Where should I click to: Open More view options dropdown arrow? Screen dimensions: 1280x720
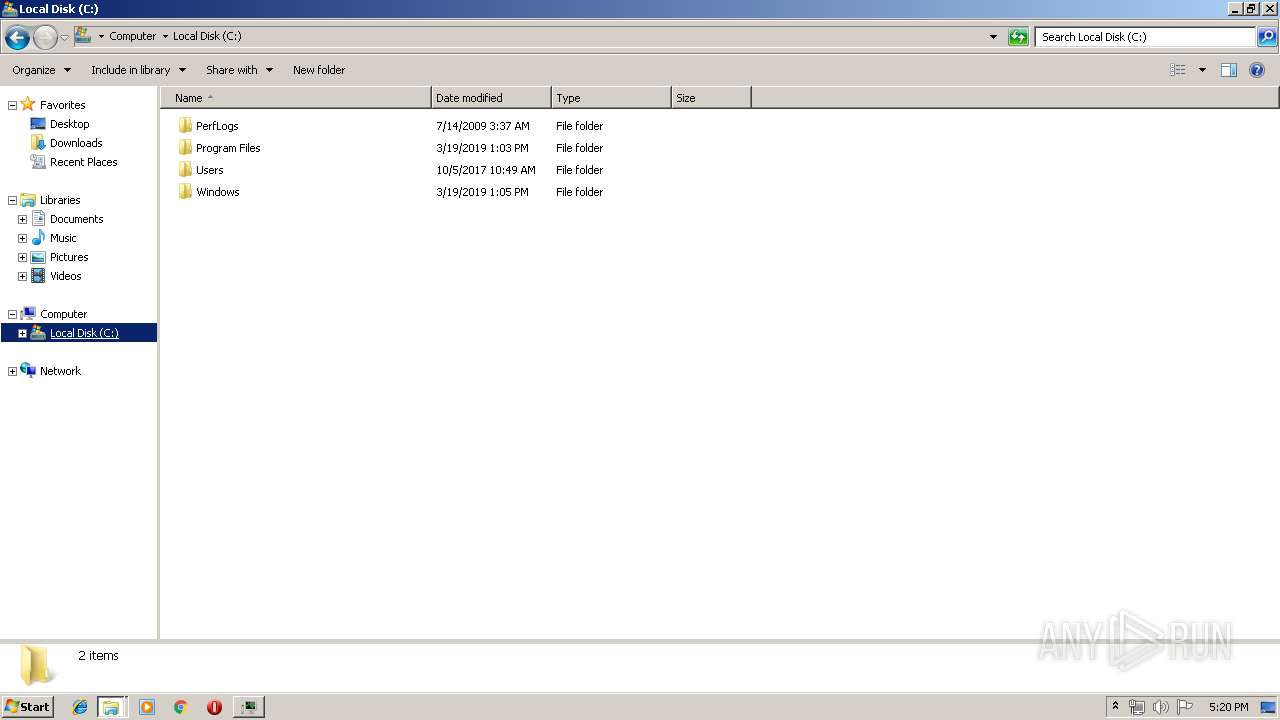(1202, 70)
